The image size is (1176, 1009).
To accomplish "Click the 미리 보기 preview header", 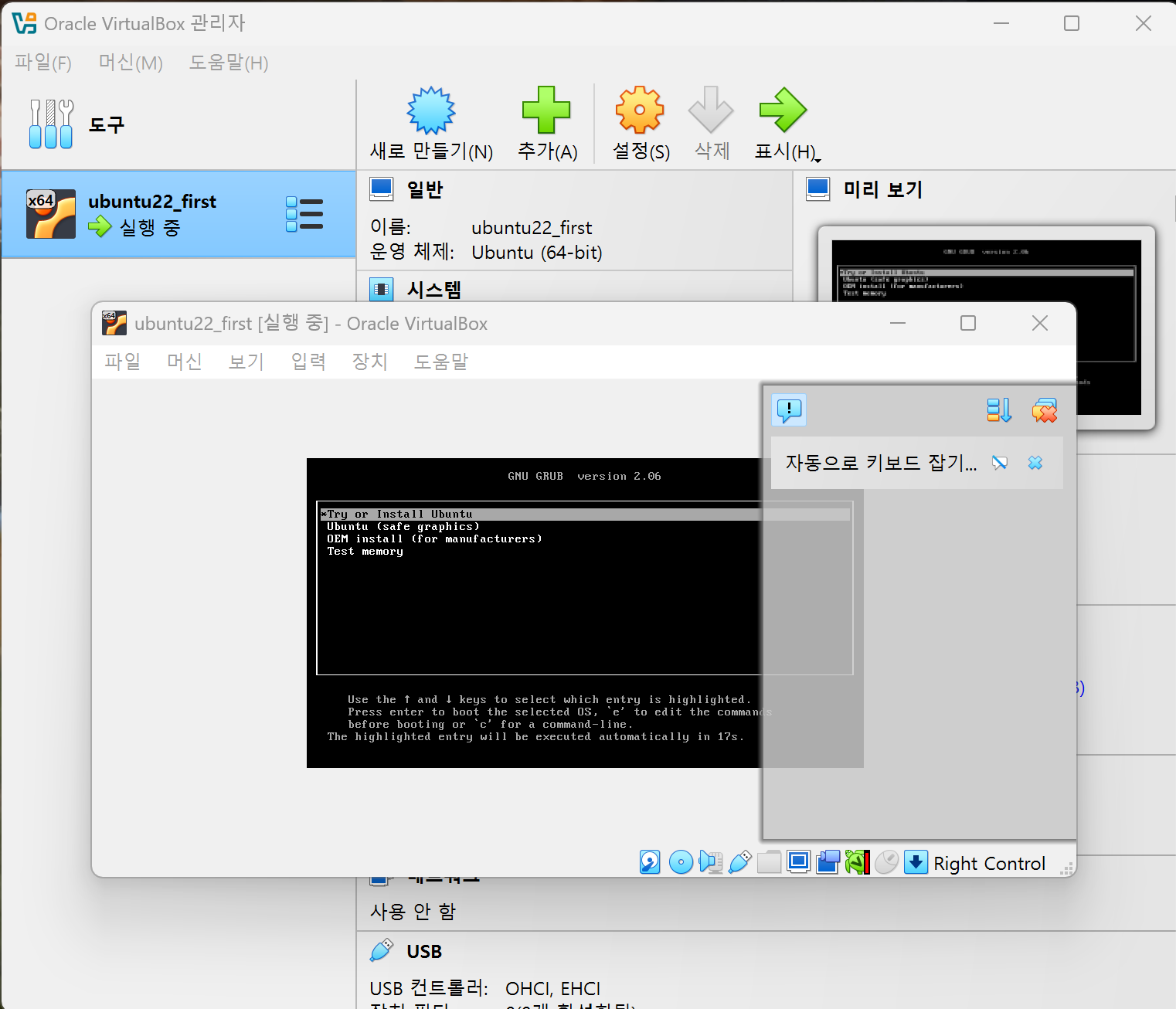I will click(x=883, y=189).
